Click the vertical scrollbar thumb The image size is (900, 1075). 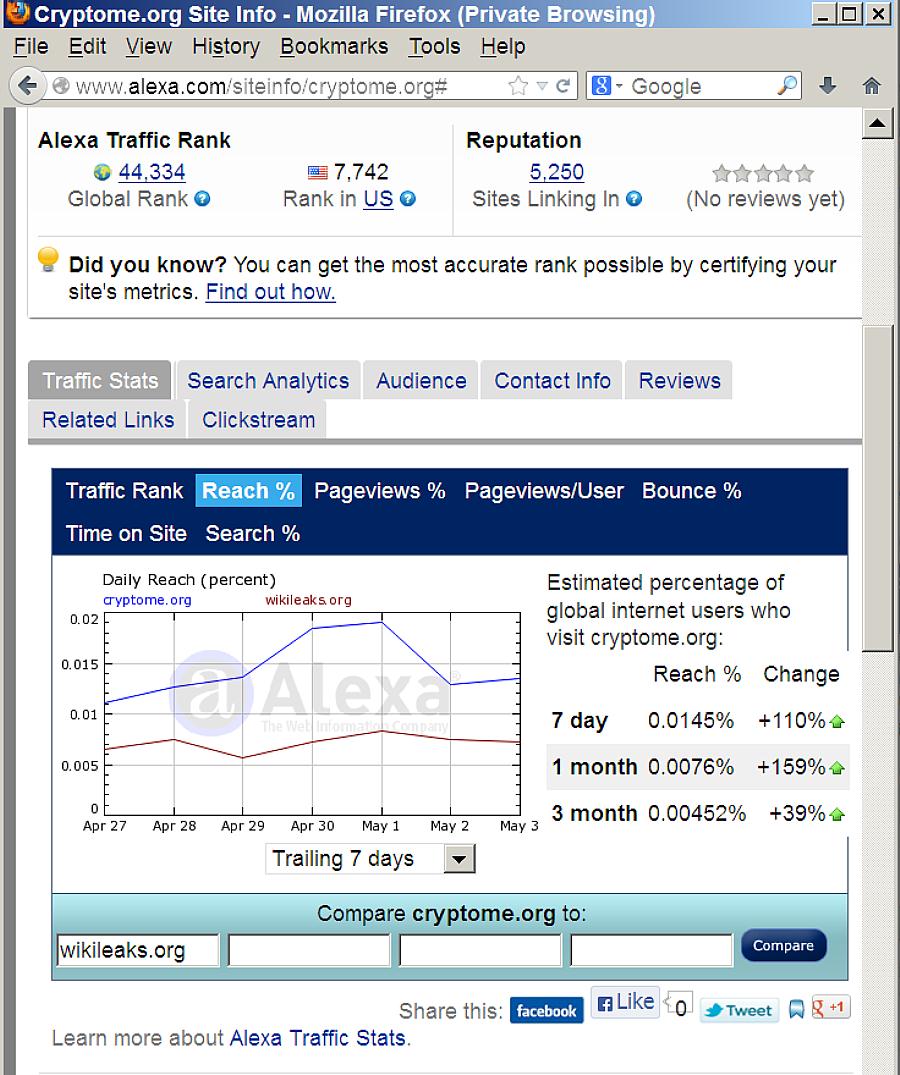click(x=877, y=489)
